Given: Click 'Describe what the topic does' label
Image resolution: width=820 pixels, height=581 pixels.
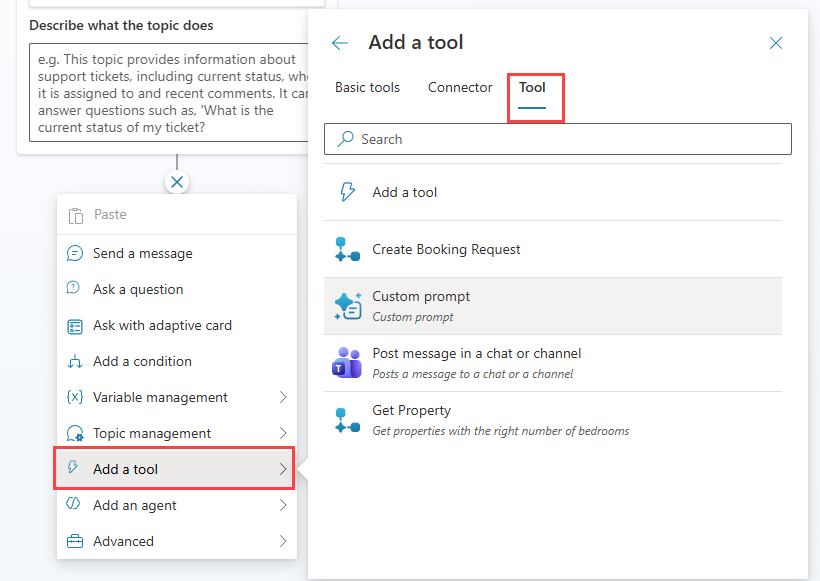Looking at the screenshot, I should point(121,25).
